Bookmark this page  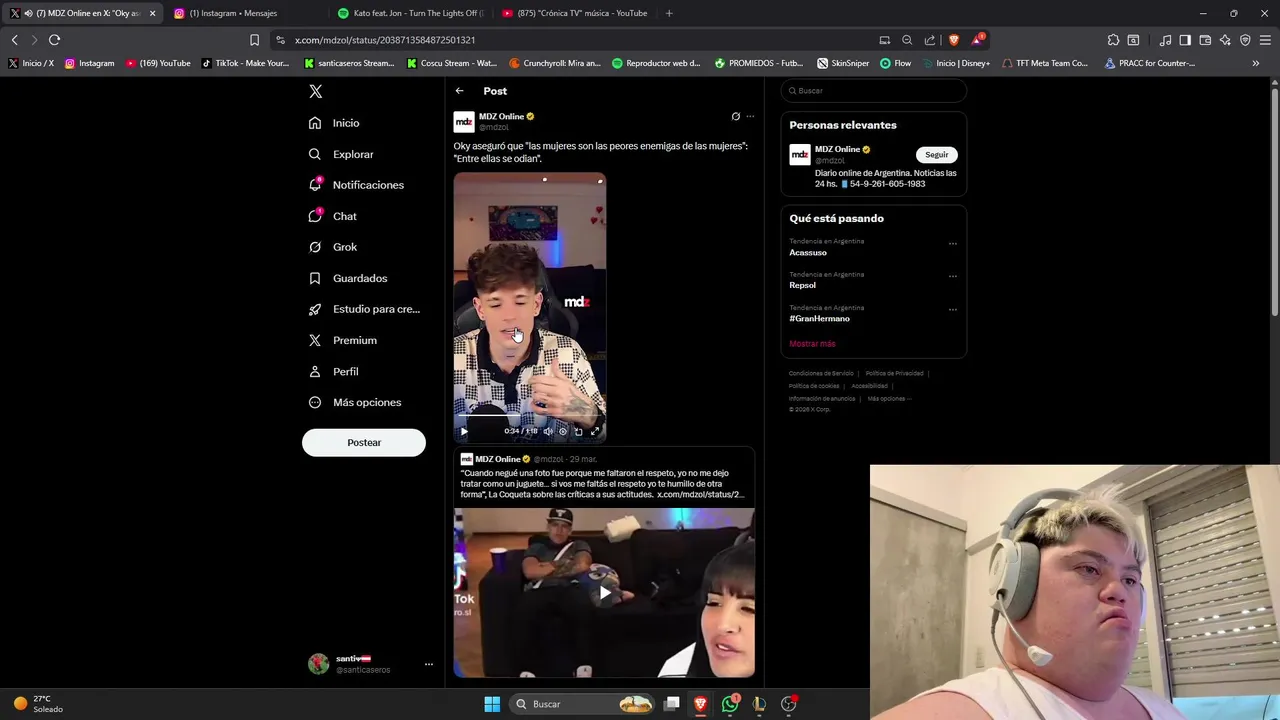254,40
